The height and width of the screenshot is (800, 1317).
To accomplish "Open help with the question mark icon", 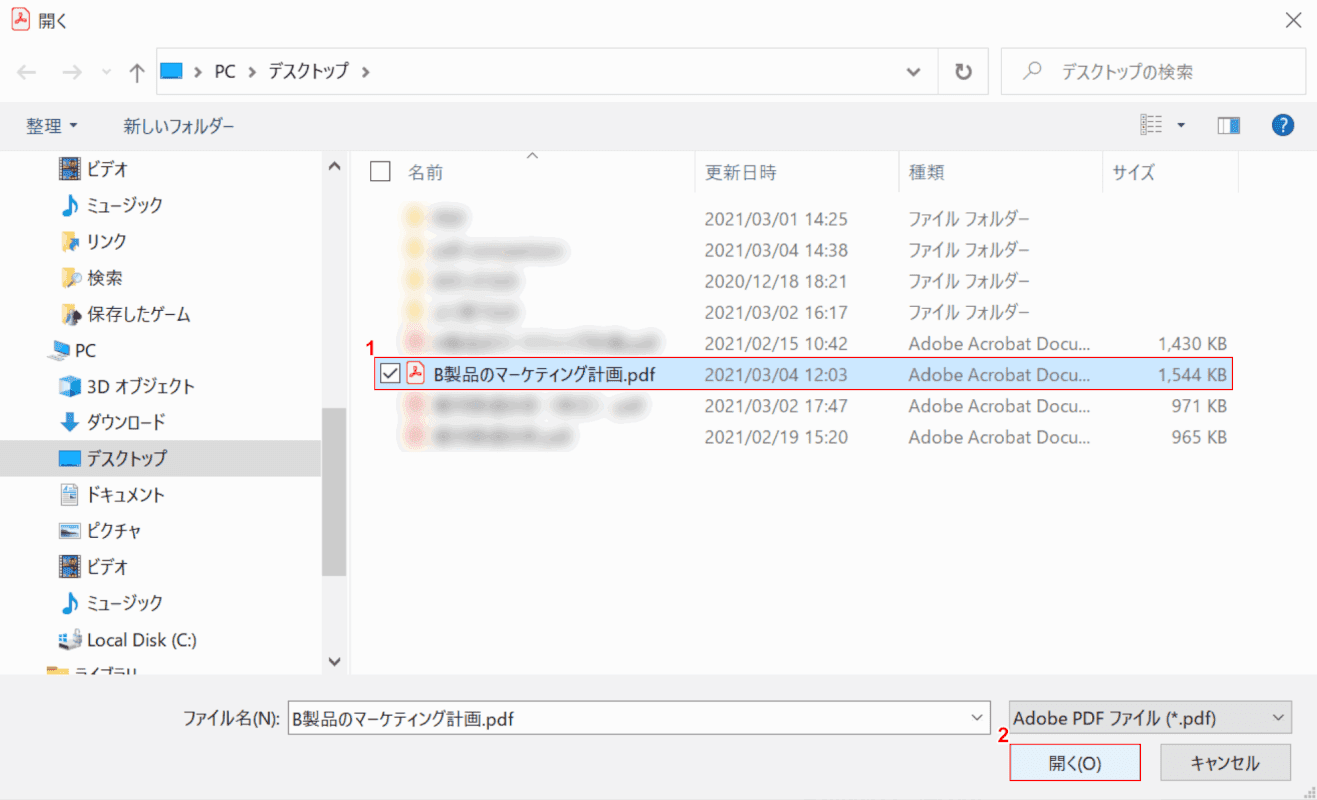I will 1283,125.
